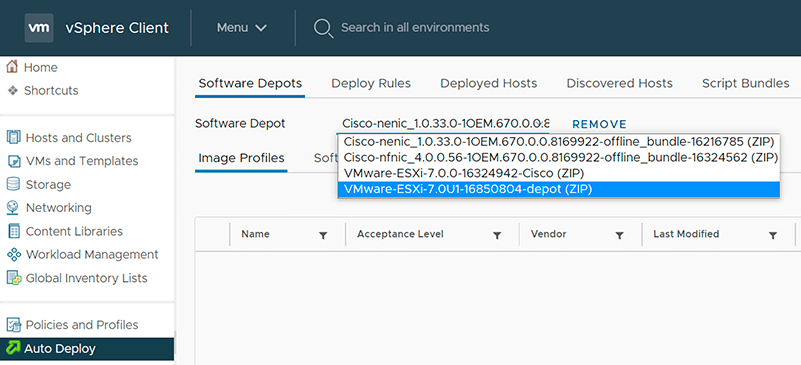801x365 pixels.
Task: Click the Global Inventory Lists icon
Action: tap(13, 278)
